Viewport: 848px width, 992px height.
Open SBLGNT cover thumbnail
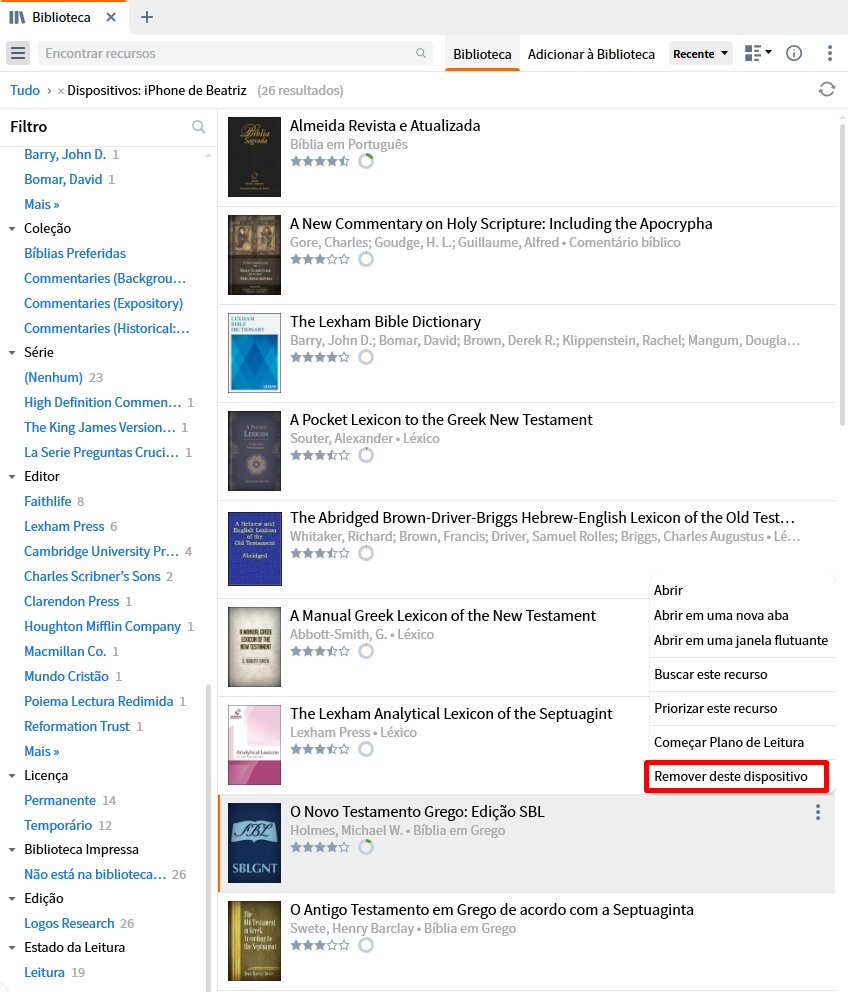point(254,843)
